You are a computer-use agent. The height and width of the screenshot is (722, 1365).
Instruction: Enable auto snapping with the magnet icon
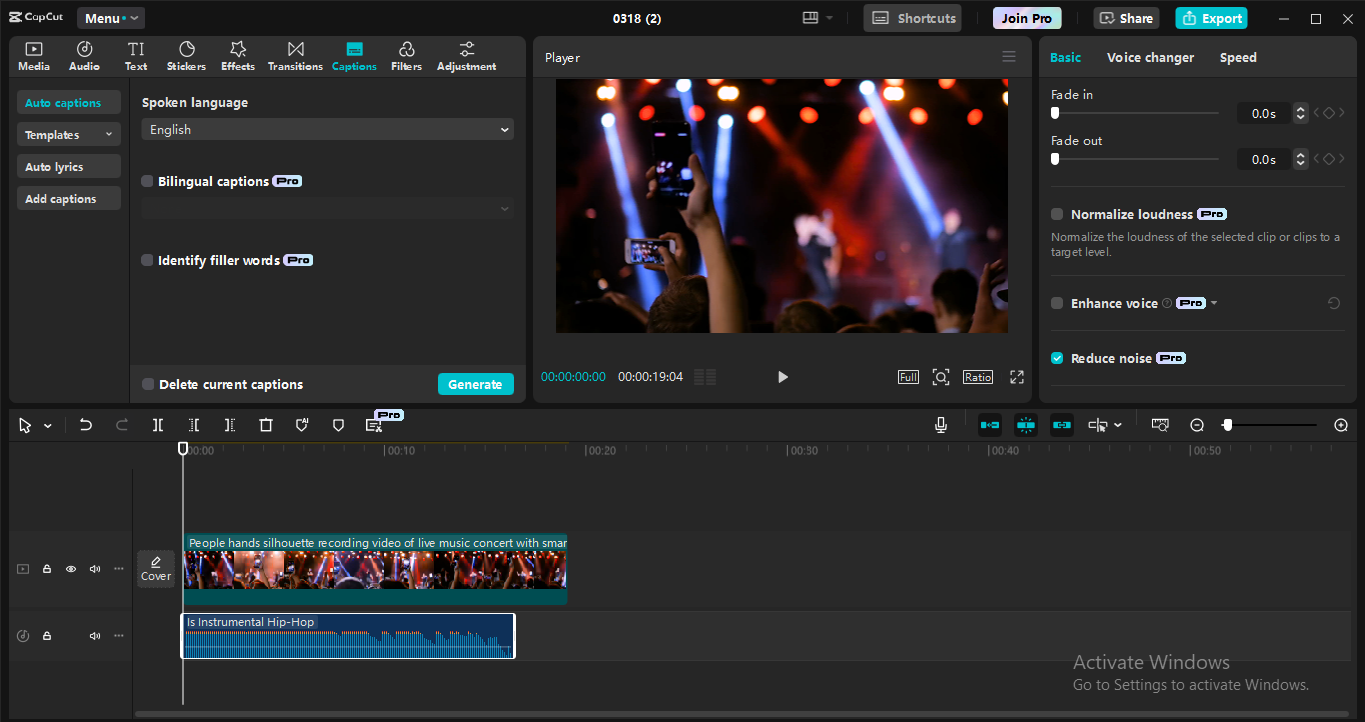1025,425
